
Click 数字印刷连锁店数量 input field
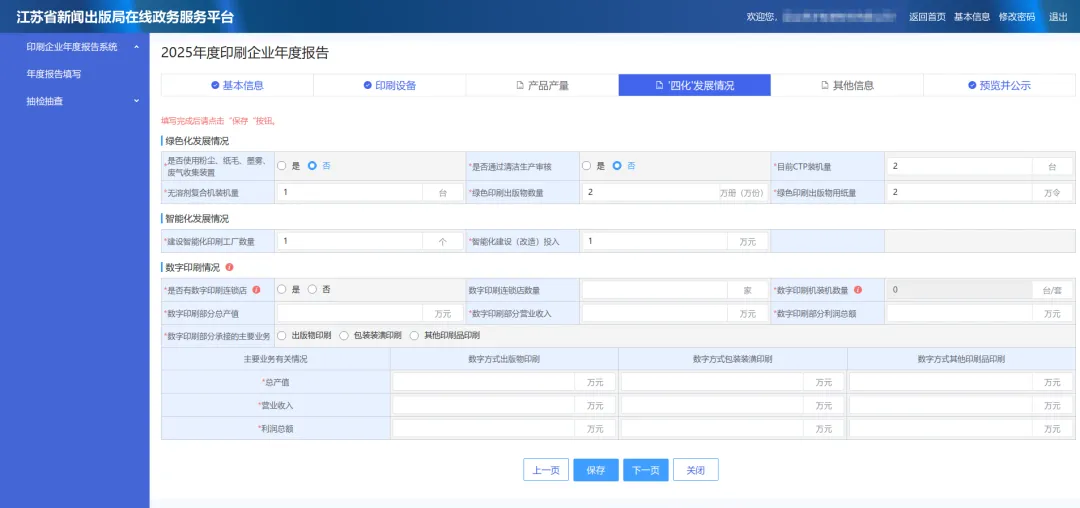pos(655,290)
